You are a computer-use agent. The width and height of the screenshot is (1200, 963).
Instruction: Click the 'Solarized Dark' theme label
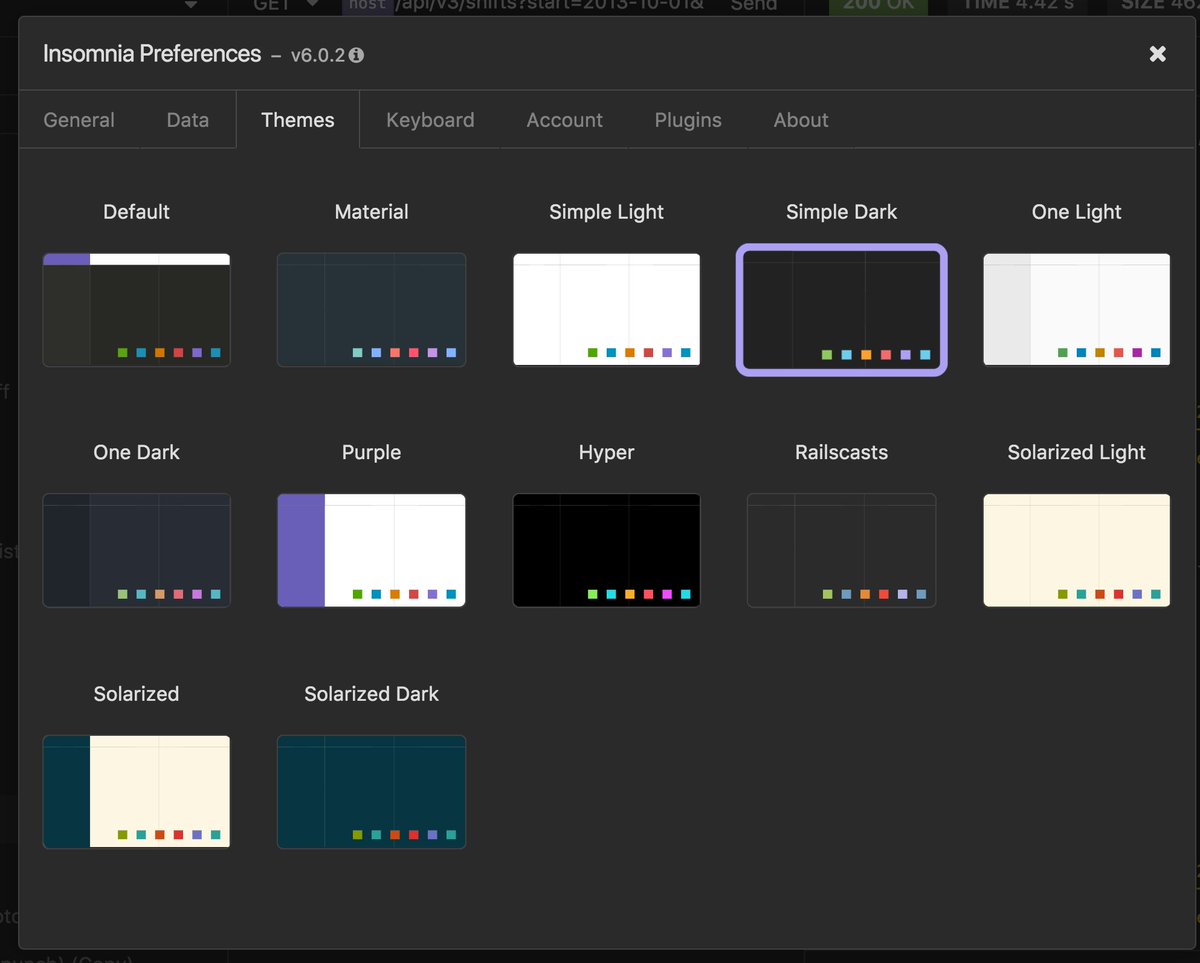[372, 694]
